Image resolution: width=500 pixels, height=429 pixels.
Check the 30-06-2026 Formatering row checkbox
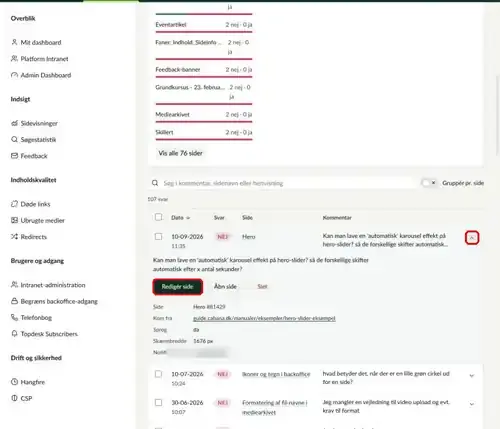pyautogui.click(x=158, y=403)
